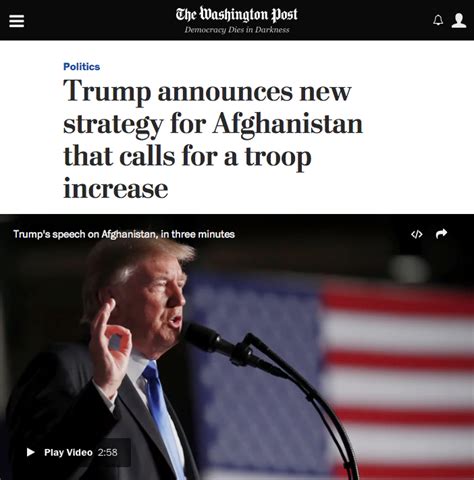This screenshot has width=474, height=480.
Task: Open the Politics section link
Action: coord(82,67)
